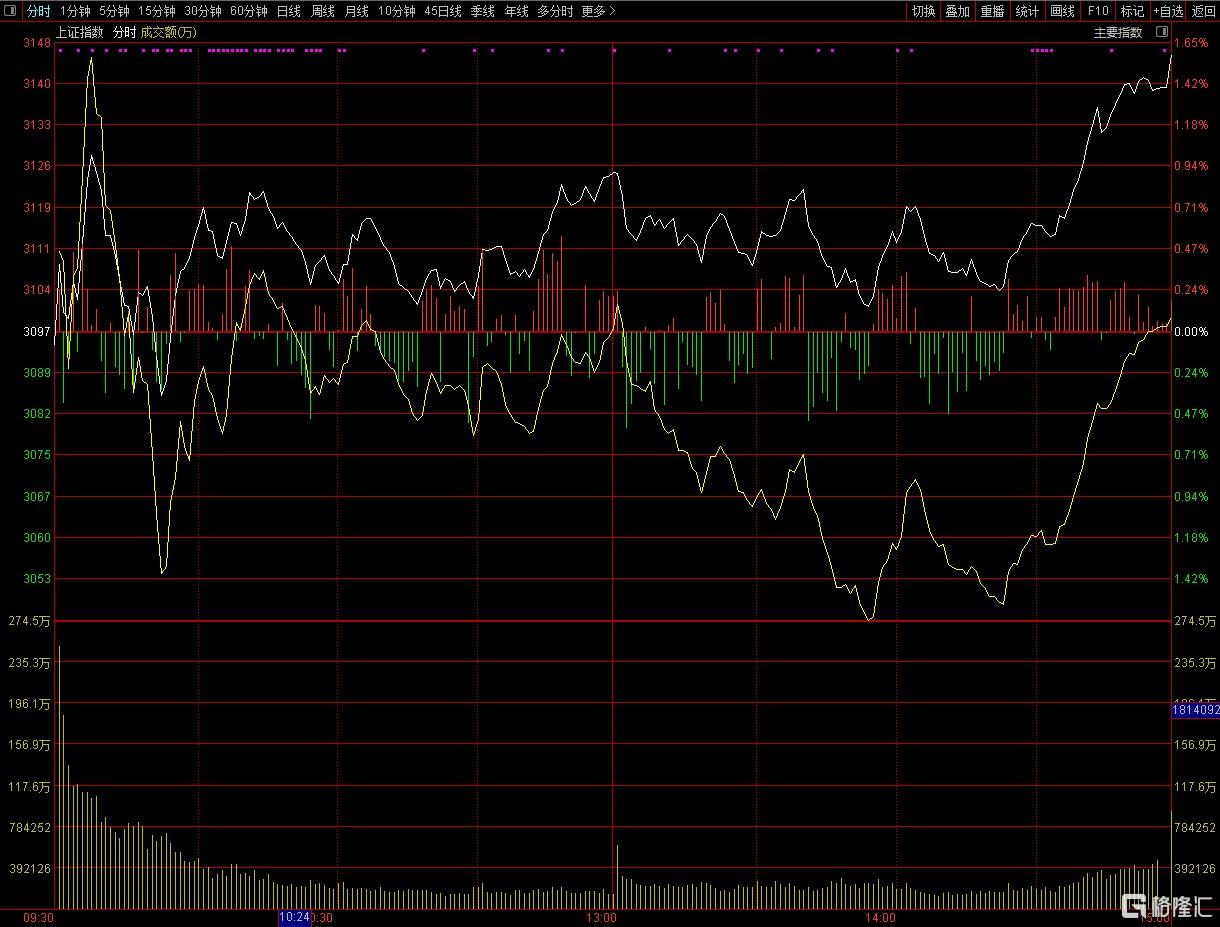Click the 13:00 time axis label
Screen dimensions: 1220x927
tap(601, 917)
